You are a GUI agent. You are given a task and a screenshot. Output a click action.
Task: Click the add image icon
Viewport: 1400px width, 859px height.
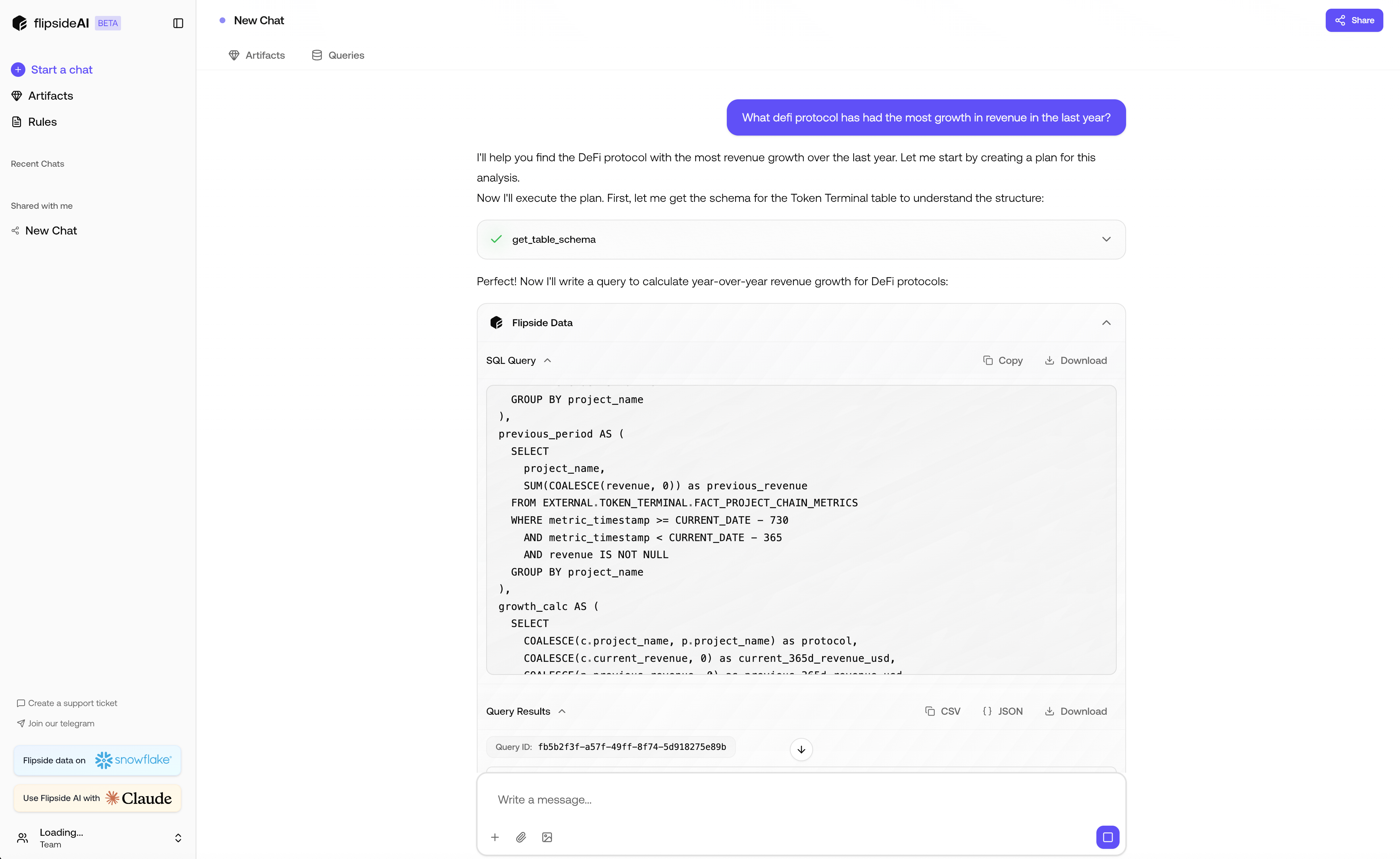click(x=547, y=837)
